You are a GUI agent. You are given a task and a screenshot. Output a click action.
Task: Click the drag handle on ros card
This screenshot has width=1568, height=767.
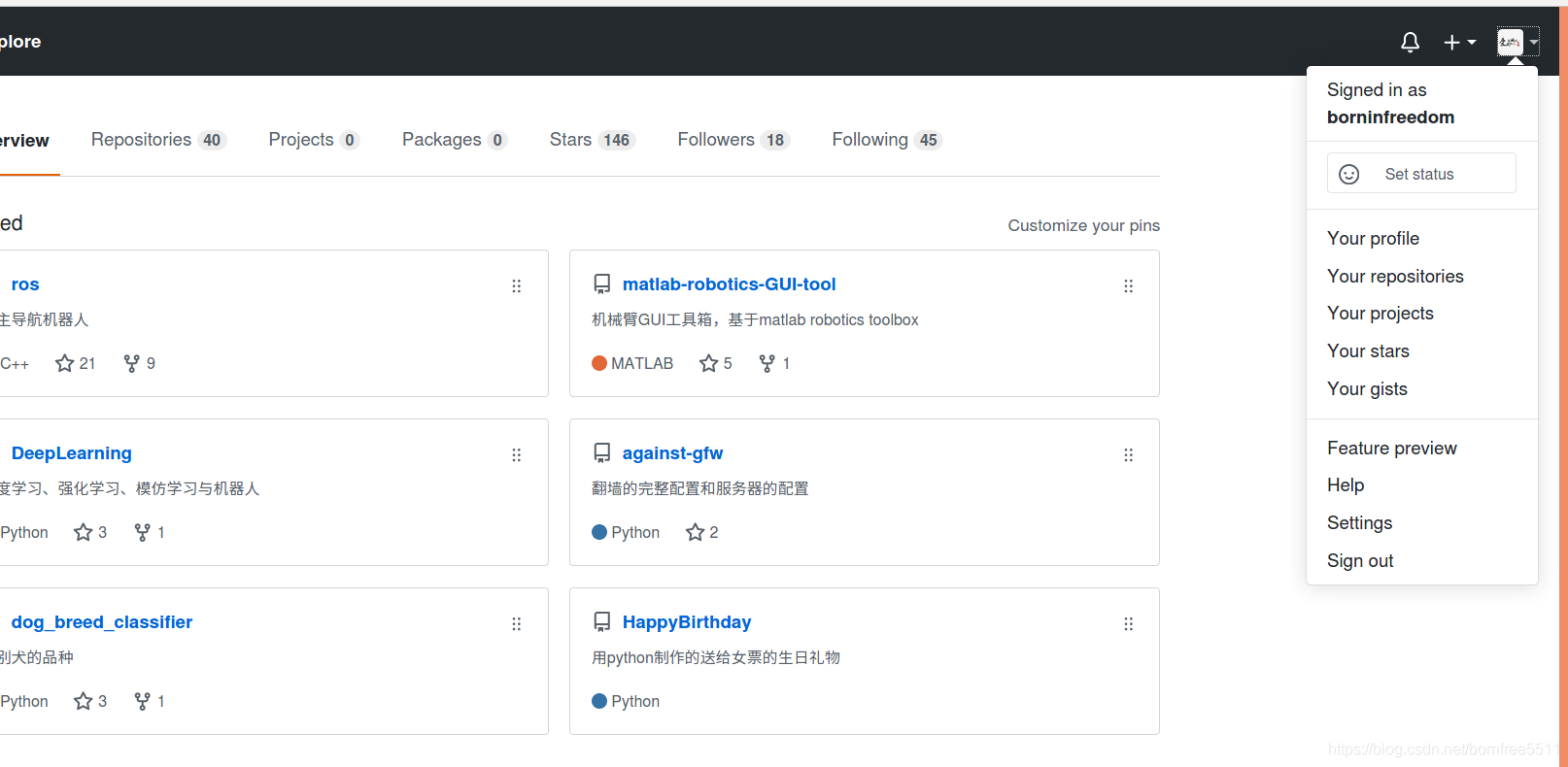click(x=516, y=285)
